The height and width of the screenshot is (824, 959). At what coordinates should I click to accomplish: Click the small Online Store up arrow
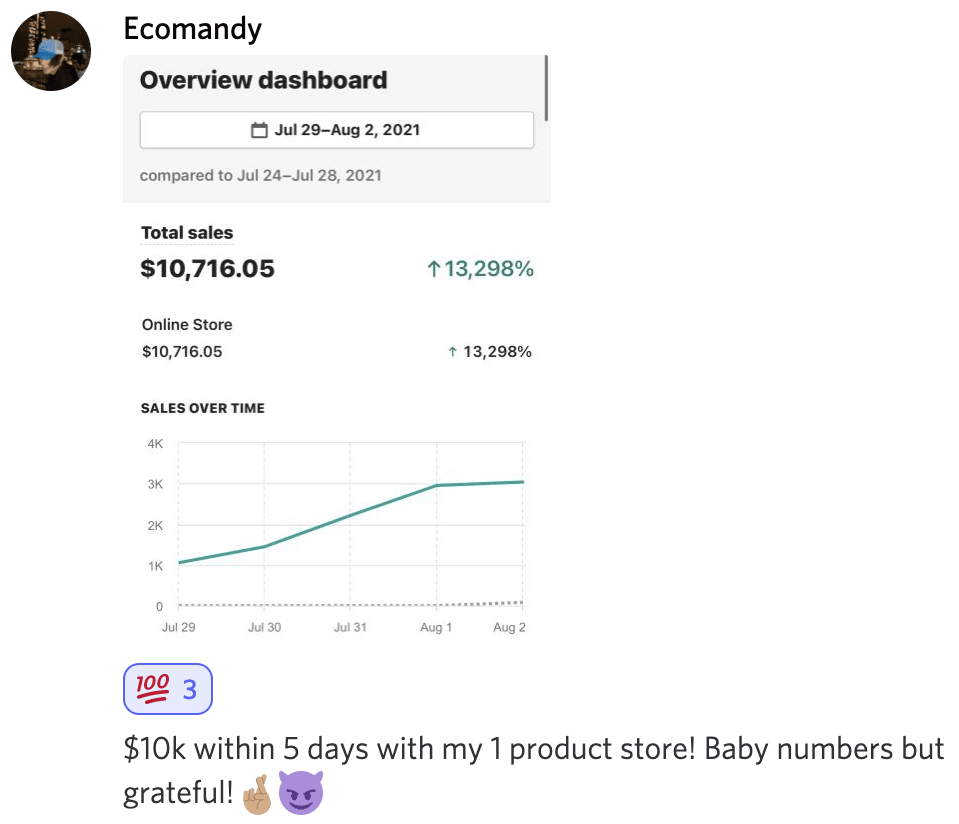point(453,352)
